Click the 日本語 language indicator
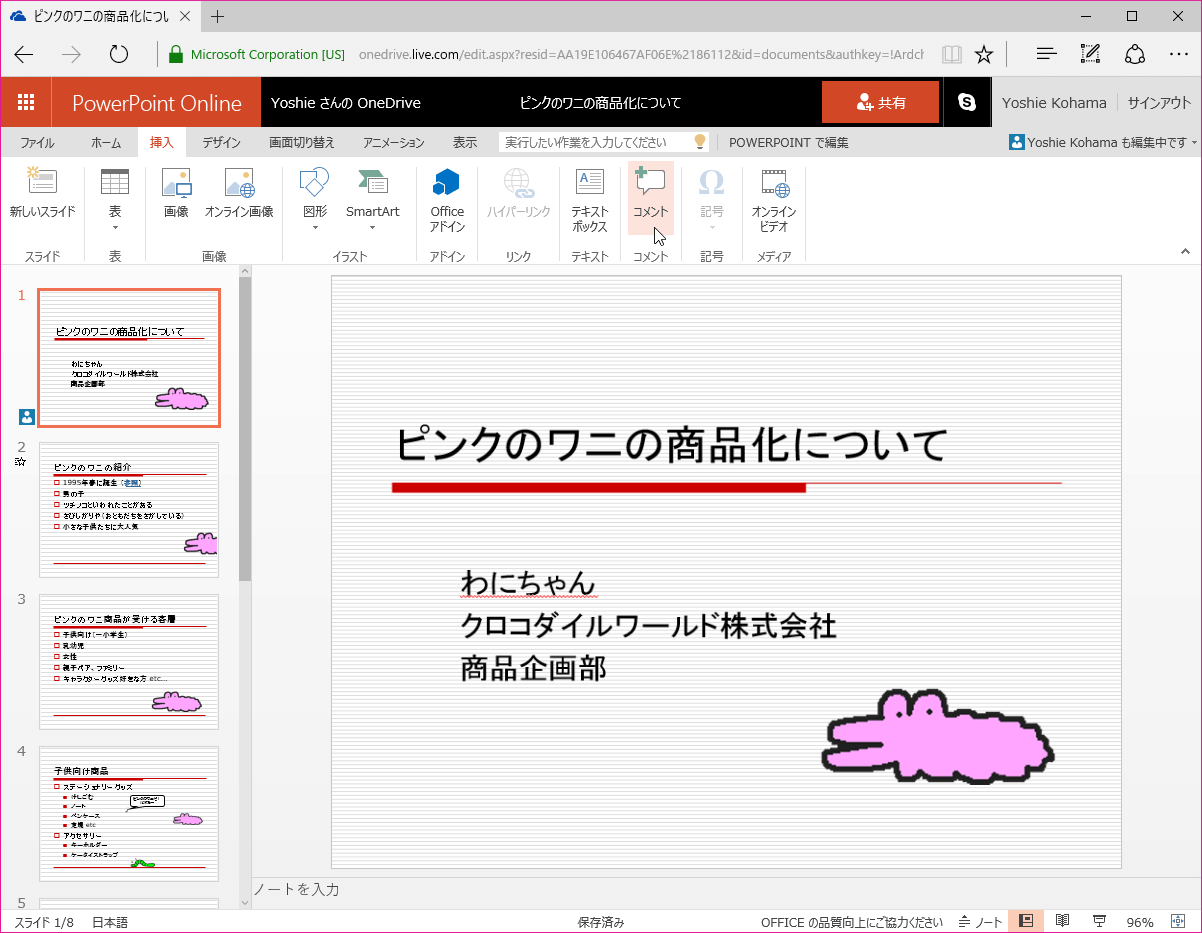 tap(110, 922)
